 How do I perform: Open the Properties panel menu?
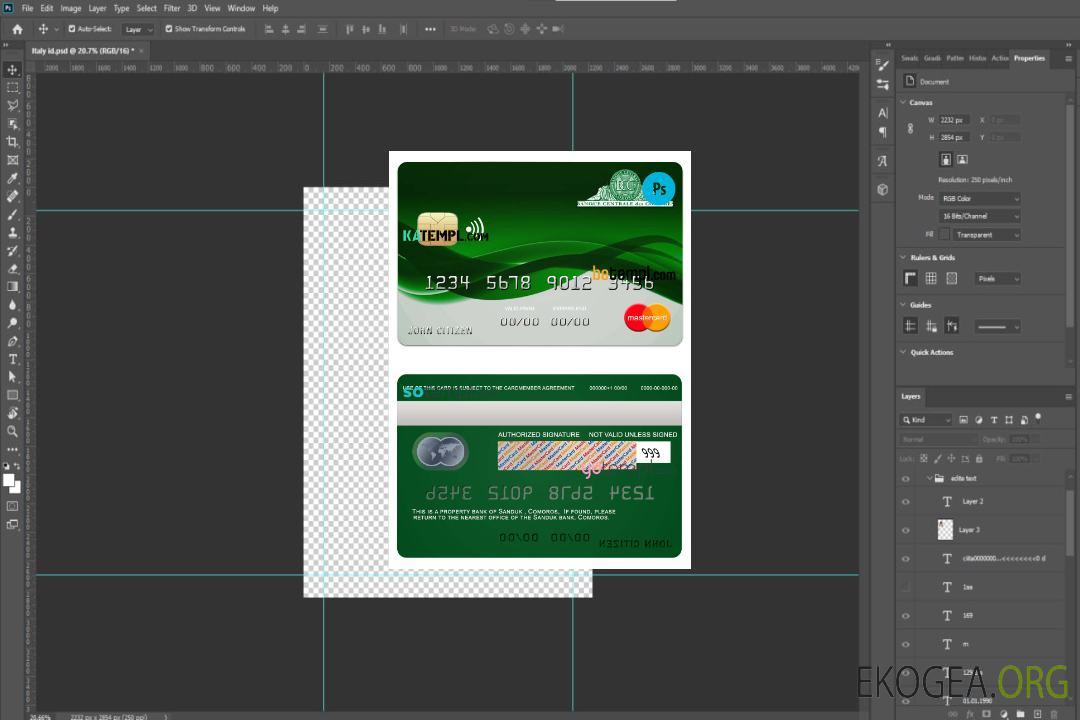coord(1068,59)
